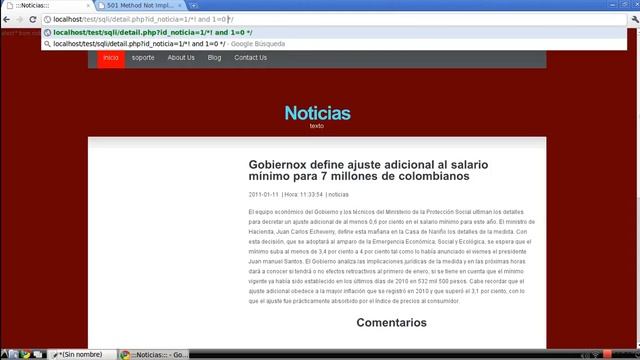The image size is (640, 360).
Task: Switch to the 501 Method Not Implemented tab
Action: coord(140,5)
